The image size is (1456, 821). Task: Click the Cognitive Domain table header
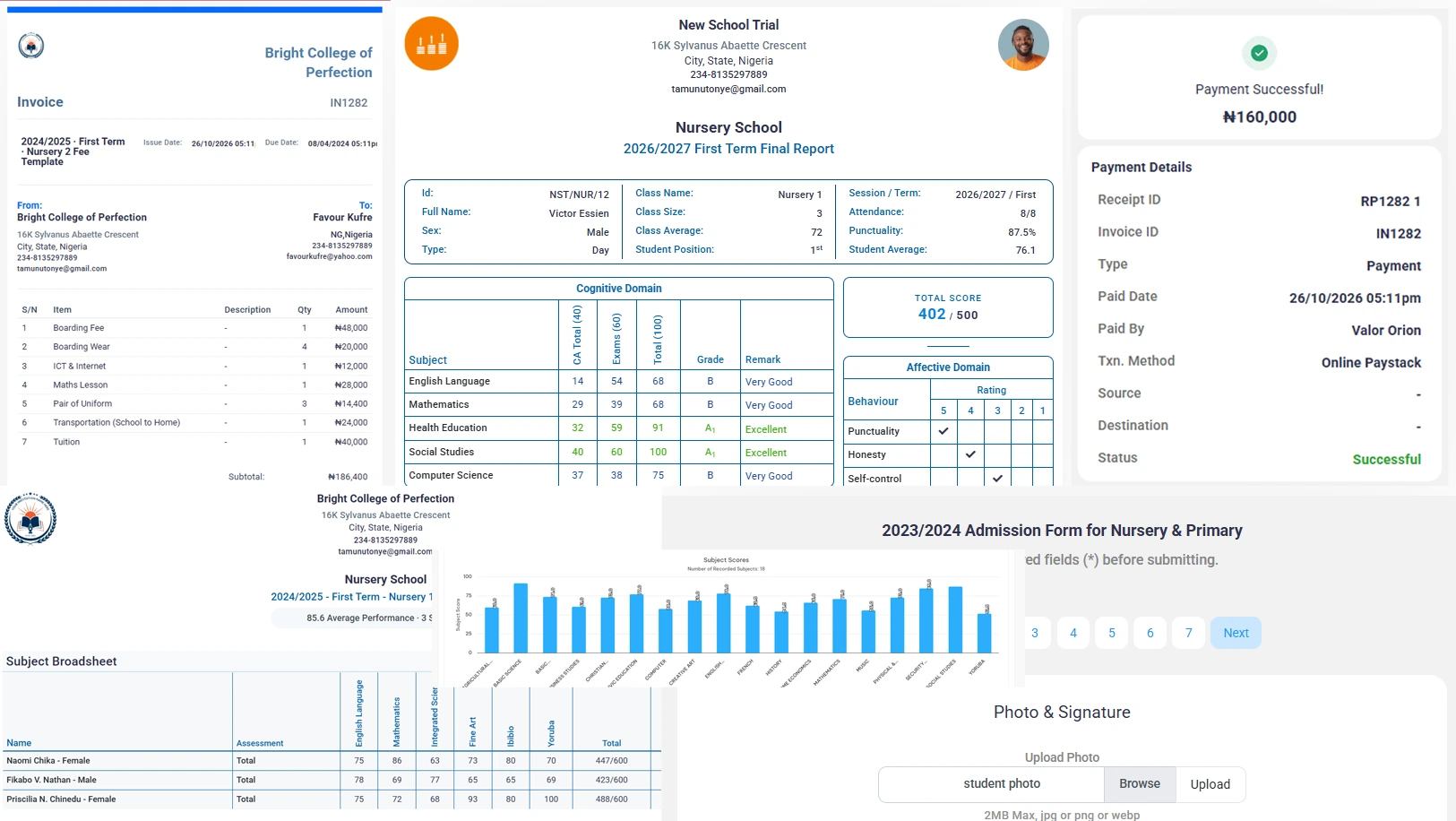[x=619, y=289]
